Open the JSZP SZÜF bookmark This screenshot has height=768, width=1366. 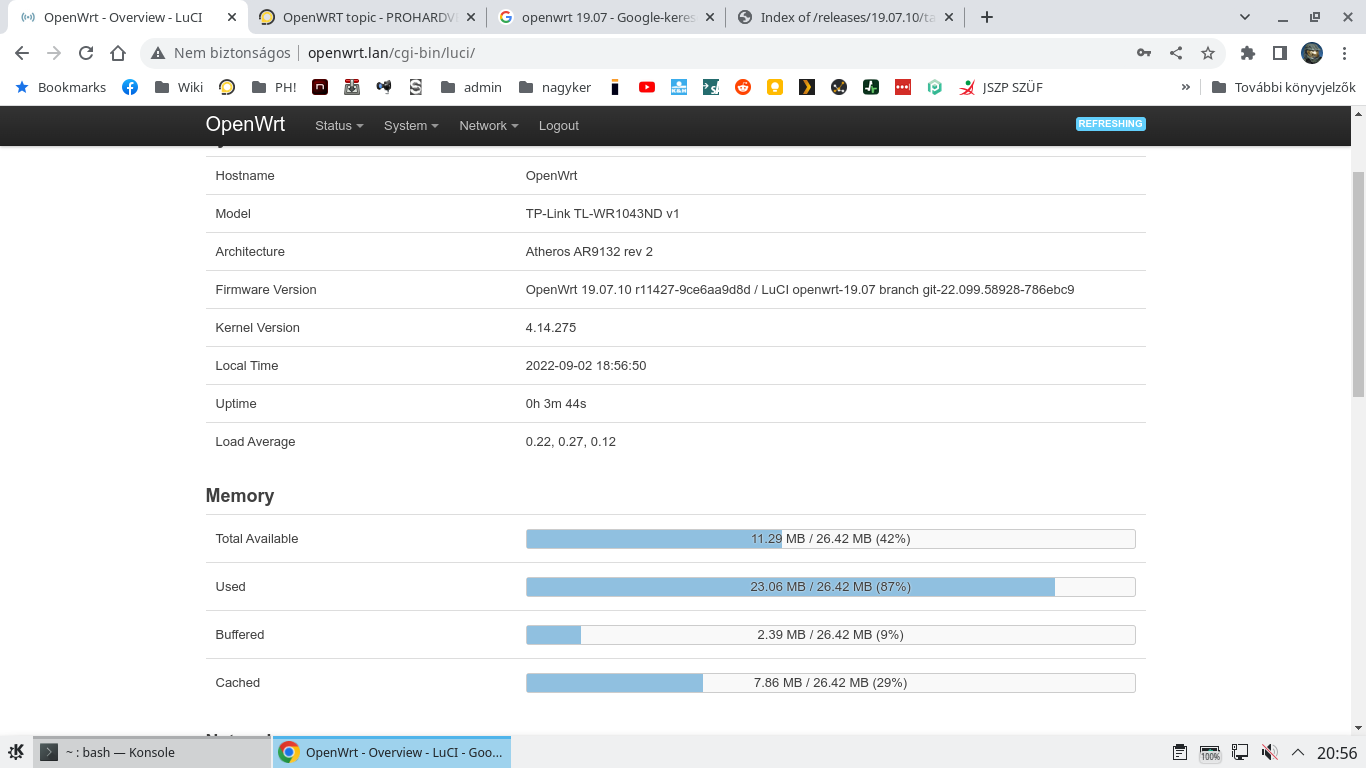tap(1001, 87)
